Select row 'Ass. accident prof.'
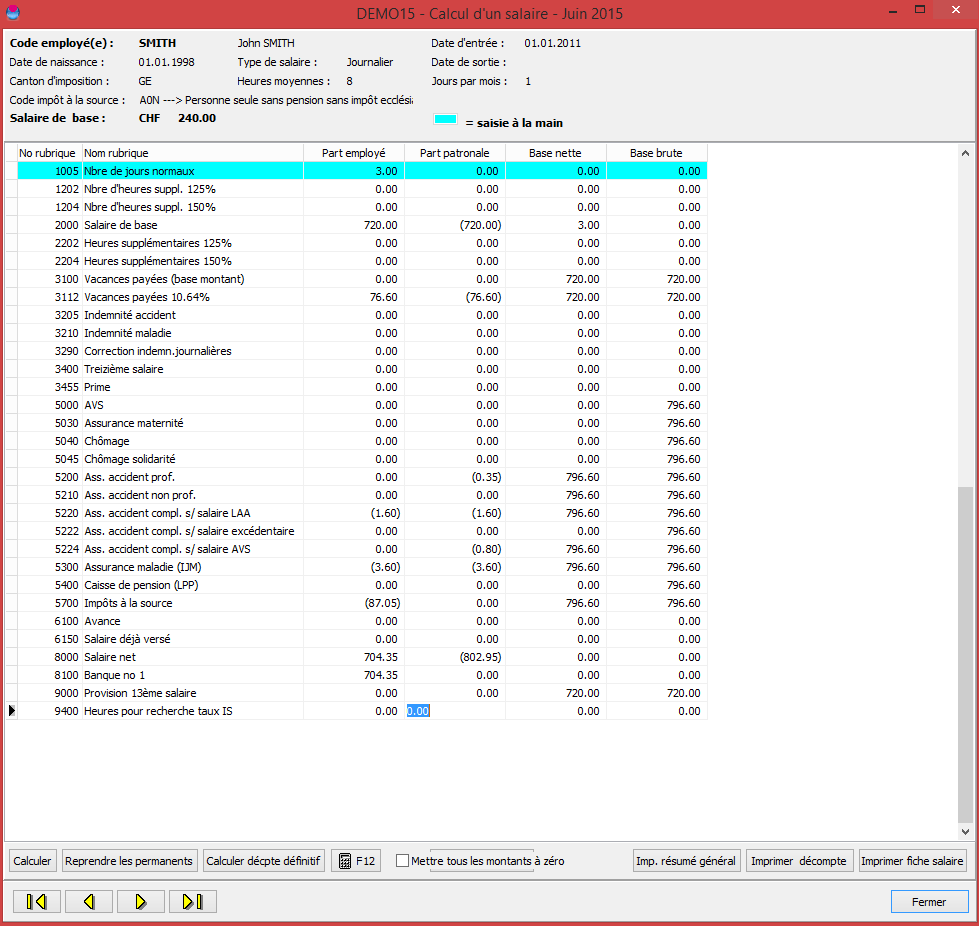The width and height of the screenshot is (979, 926). coord(362,477)
